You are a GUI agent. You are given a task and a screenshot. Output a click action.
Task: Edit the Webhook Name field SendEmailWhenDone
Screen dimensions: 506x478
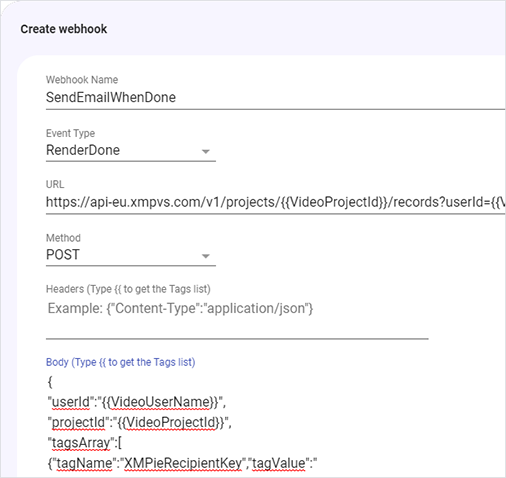pyautogui.click(x=275, y=98)
